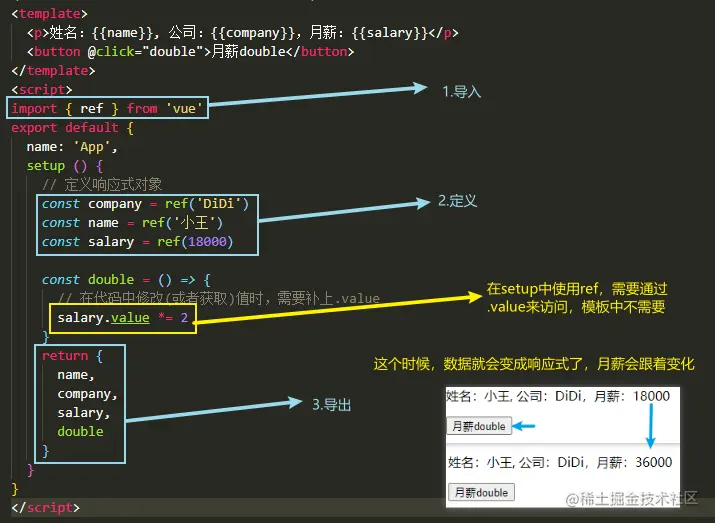Click the preview text ending 月薪：36000
Screen dimensions: 715x523
click(x=560, y=462)
